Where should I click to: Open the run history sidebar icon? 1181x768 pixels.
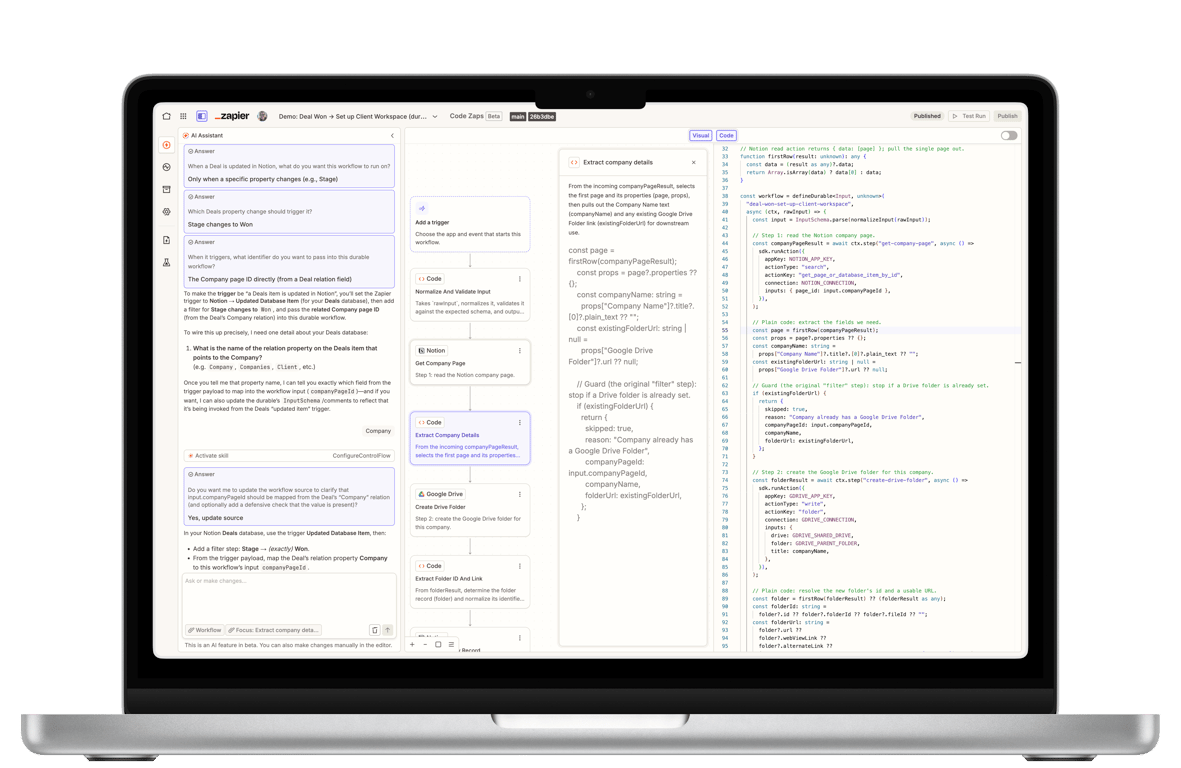pyautogui.click(x=166, y=167)
